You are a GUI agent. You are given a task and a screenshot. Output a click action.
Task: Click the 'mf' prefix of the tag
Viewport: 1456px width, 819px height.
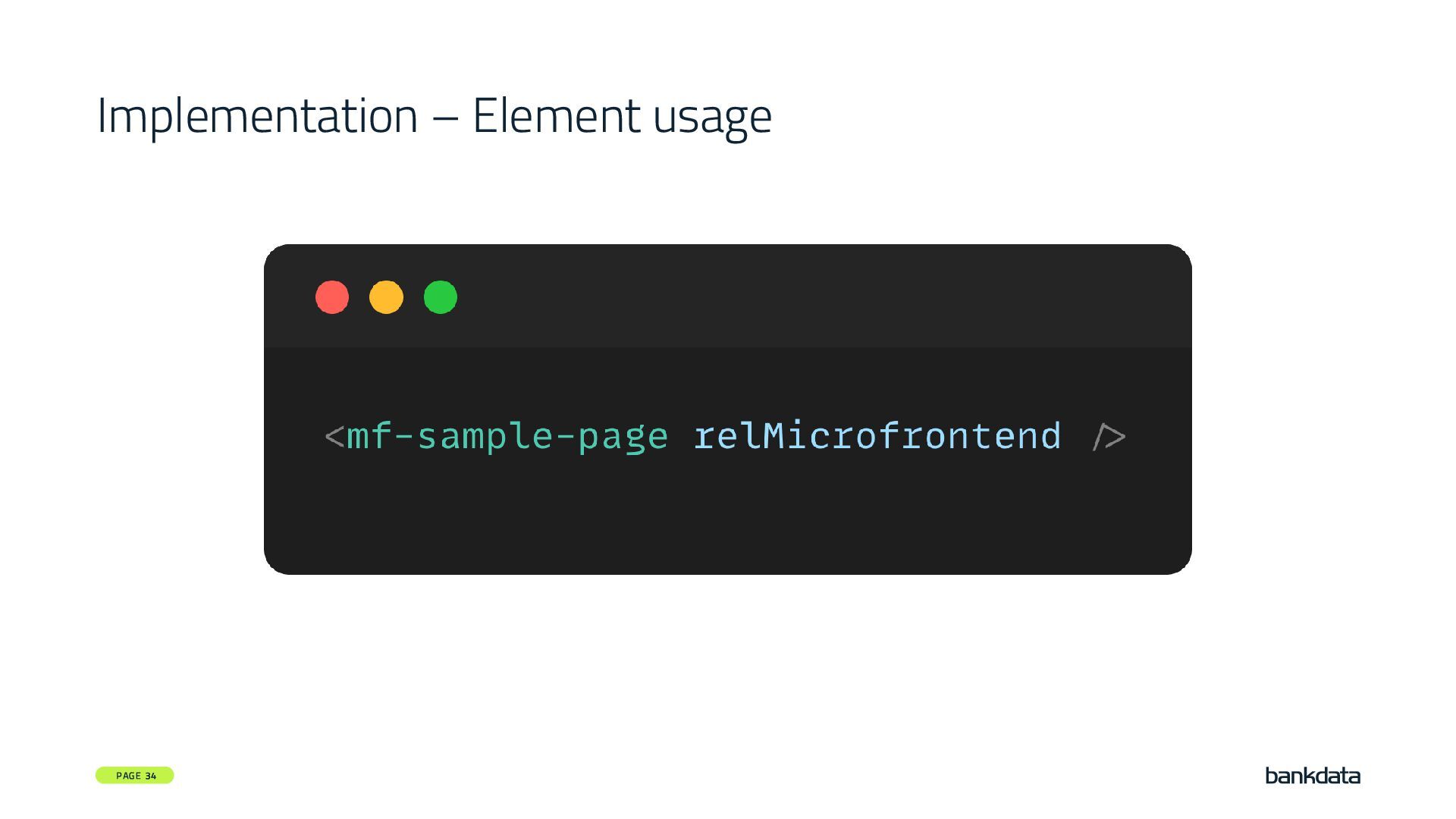click(x=369, y=437)
